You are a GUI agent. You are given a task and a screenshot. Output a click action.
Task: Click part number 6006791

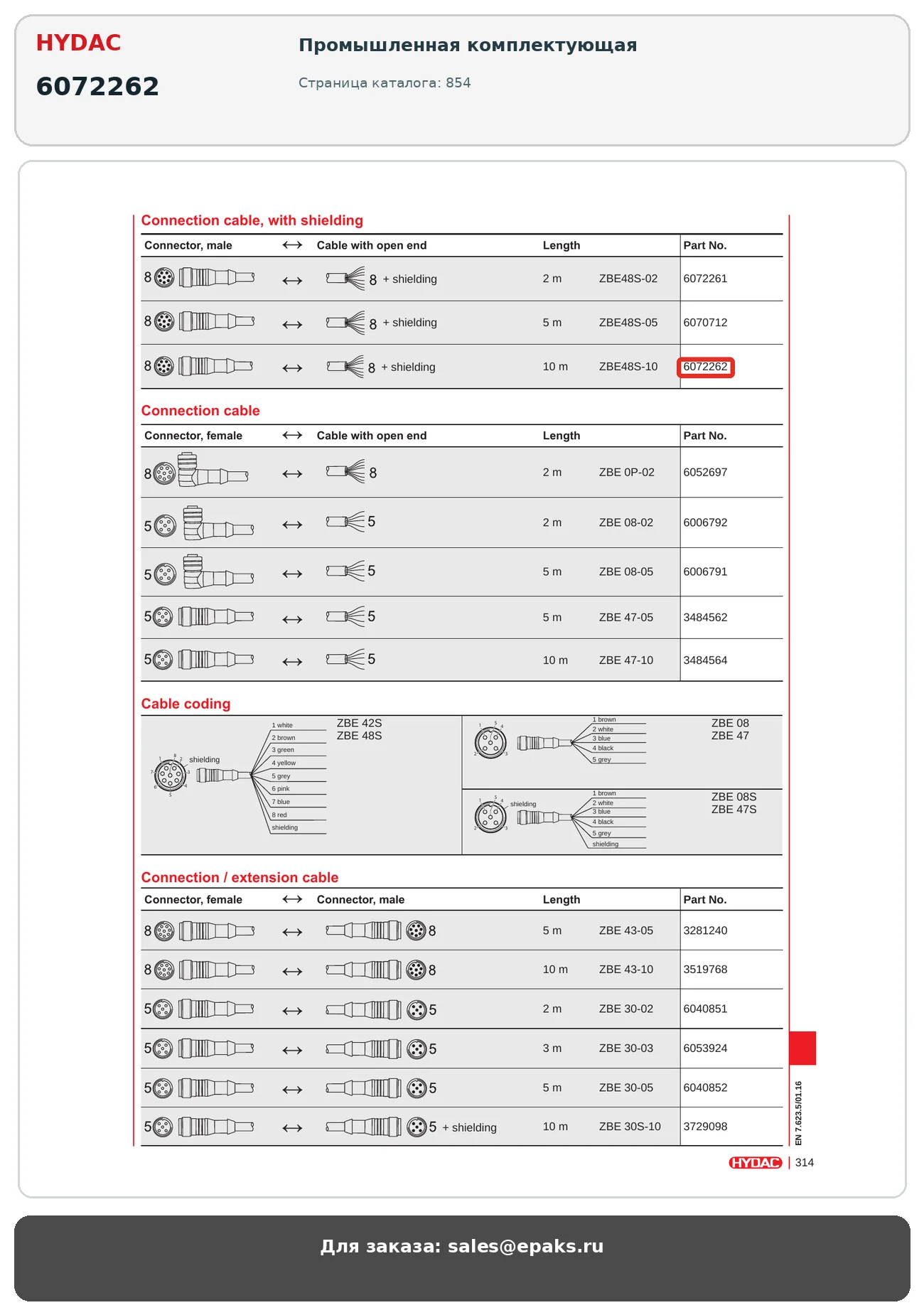coord(705,571)
